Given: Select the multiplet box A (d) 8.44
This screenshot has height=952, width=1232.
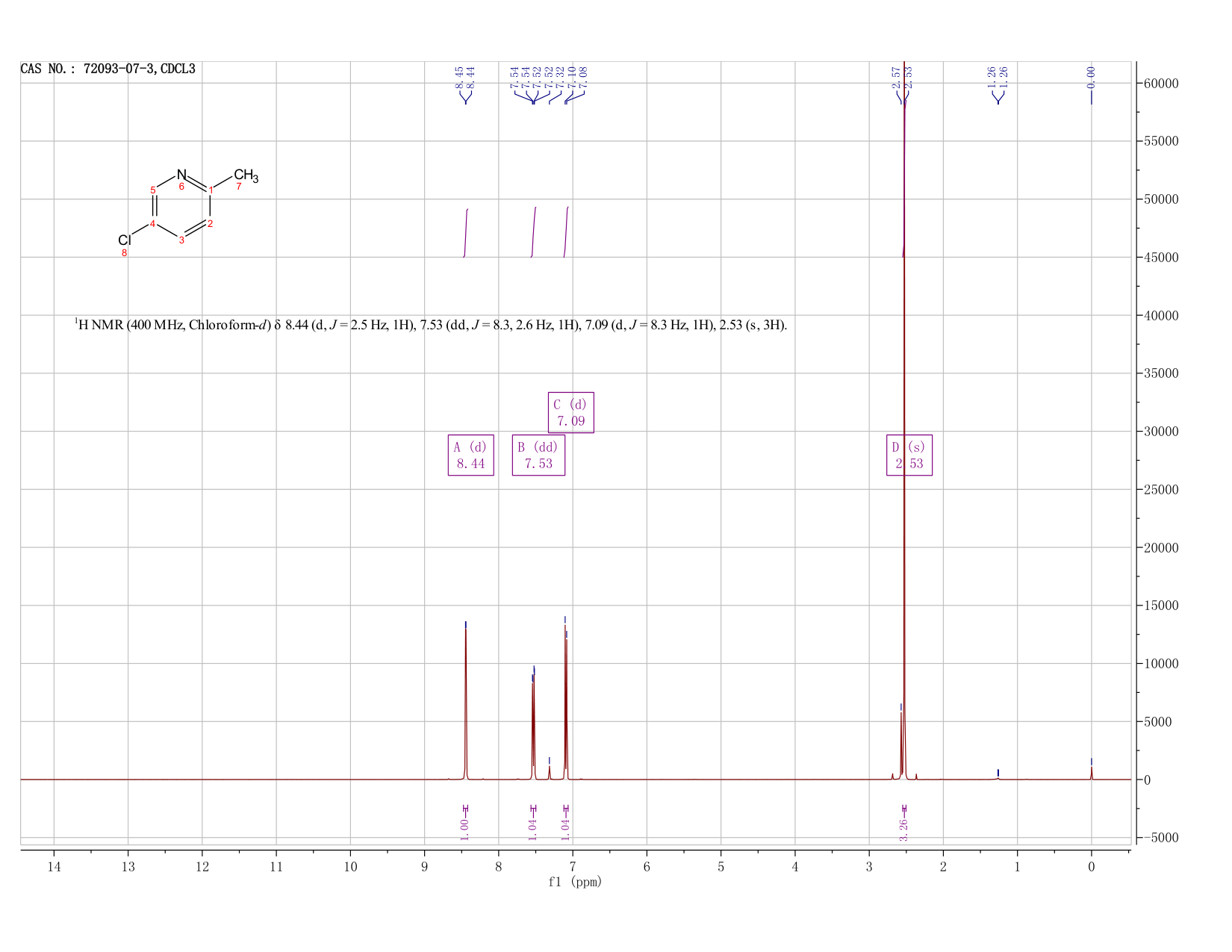Looking at the screenshot, I should point(470,455).
